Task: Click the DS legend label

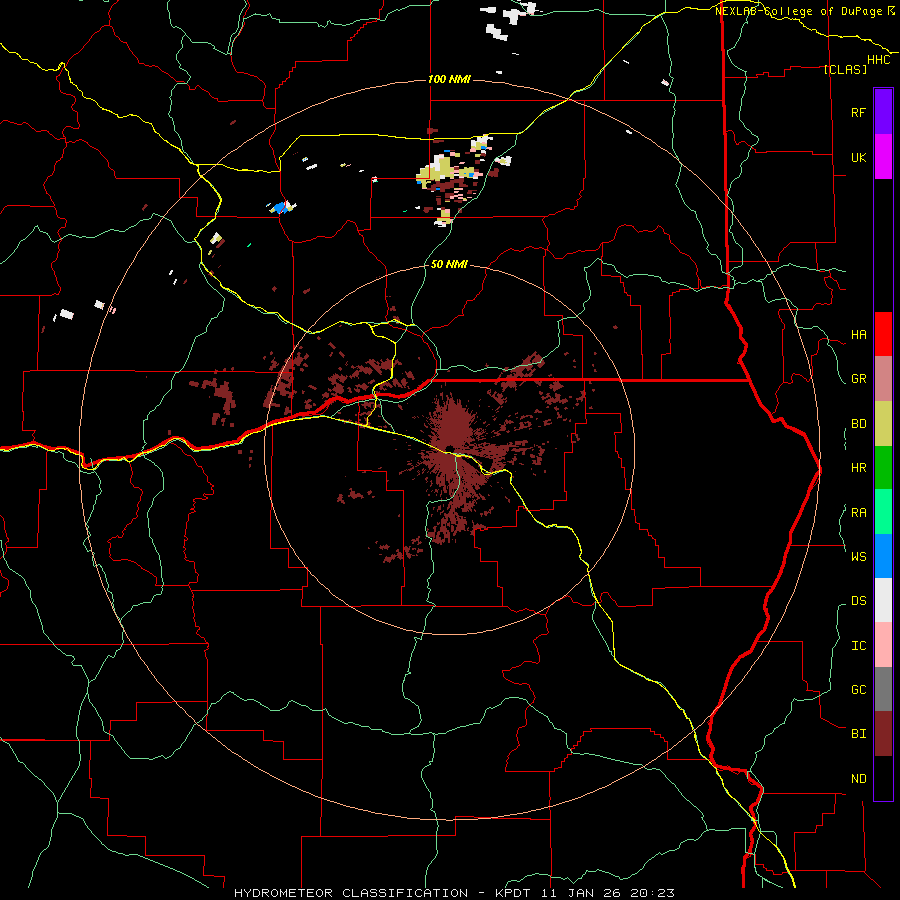Action: (858, 600)
